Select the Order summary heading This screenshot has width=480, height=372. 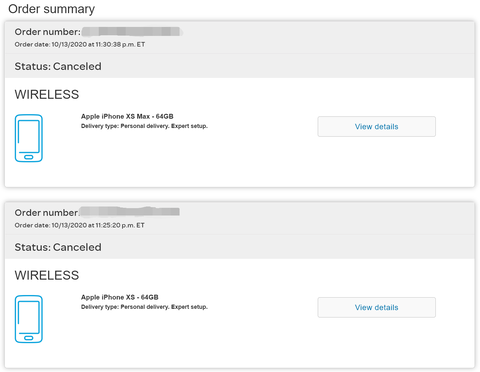pyautogui.click(x=51, y=9)
